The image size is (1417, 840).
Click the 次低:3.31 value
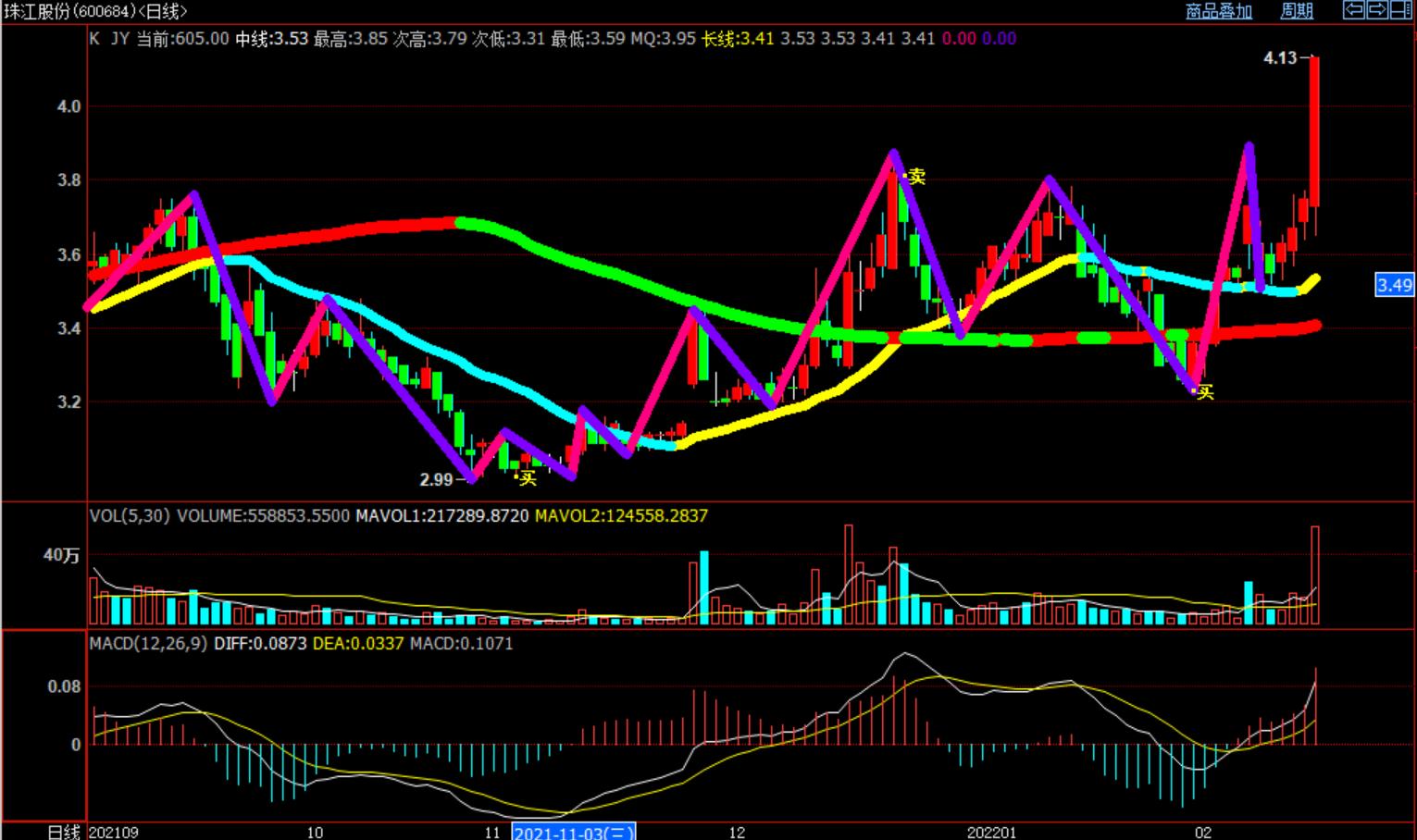[508, 38]
